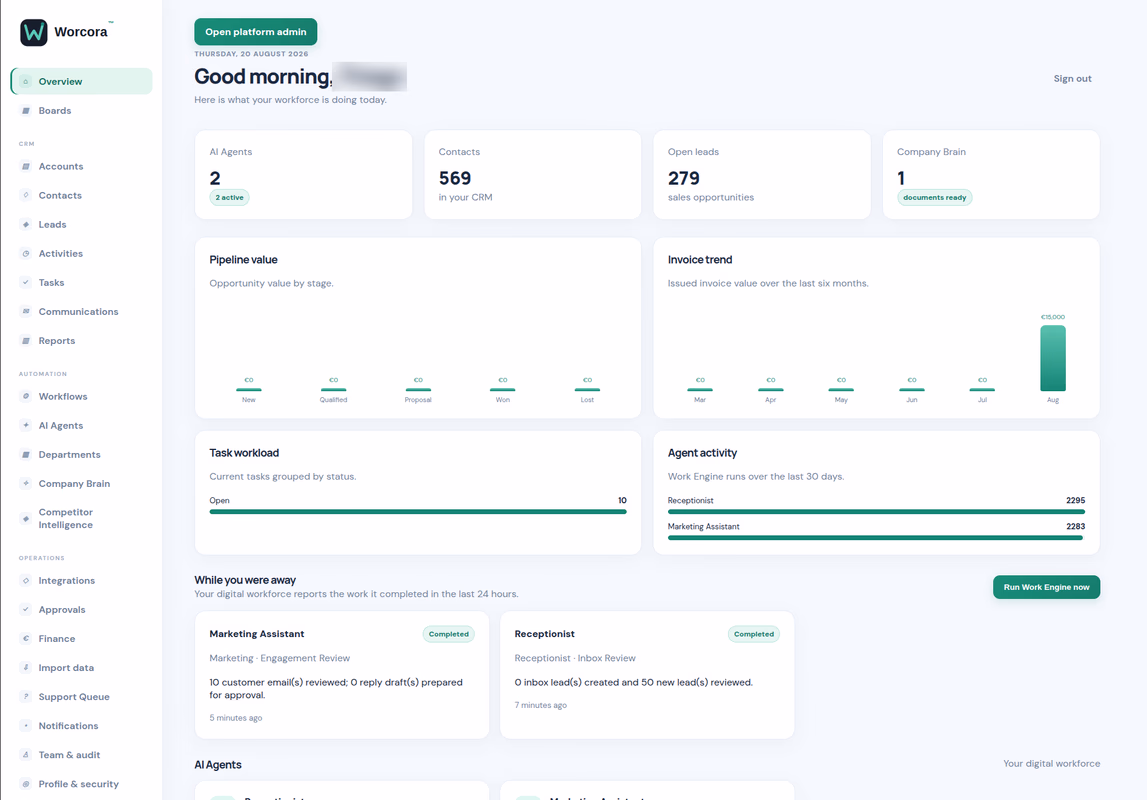The image size is (1147, 800).
Task: Click the Receptionist agent activity bar
Action: (876, 512)
